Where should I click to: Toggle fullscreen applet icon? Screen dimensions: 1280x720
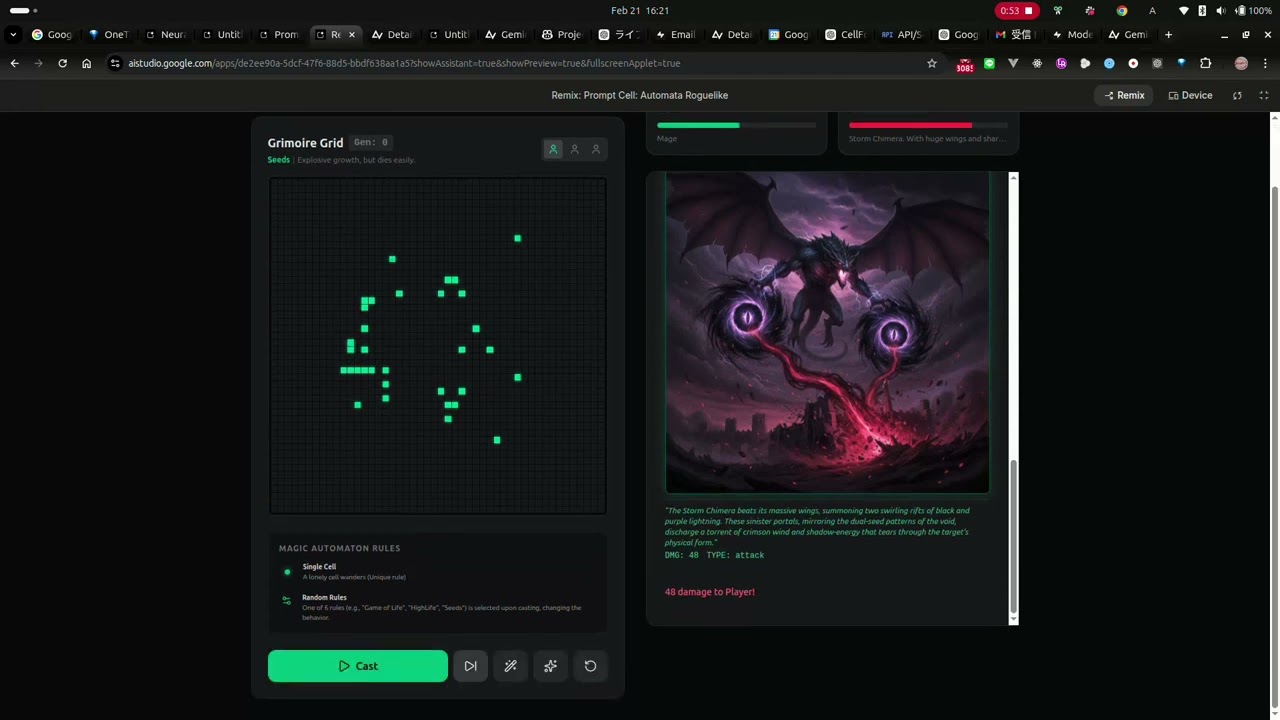click(x=1264, y=95)
